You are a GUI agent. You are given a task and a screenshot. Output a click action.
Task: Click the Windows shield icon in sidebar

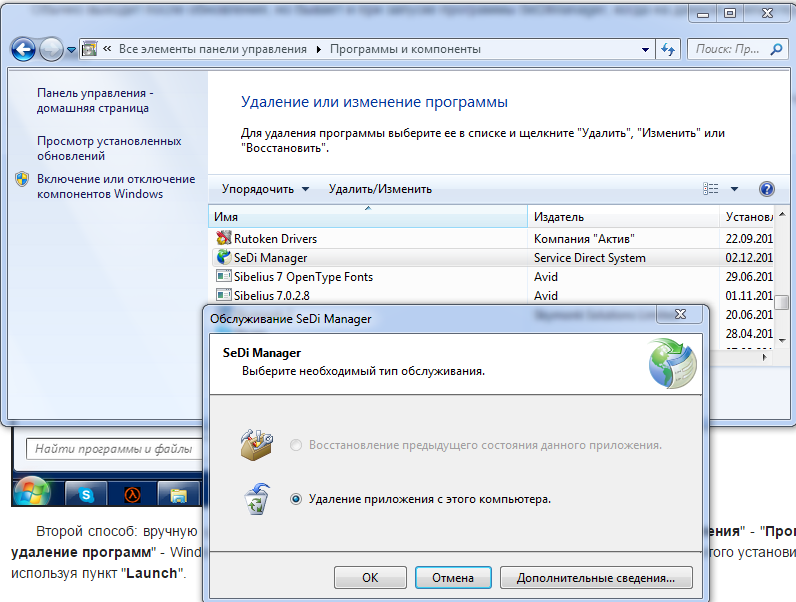click(x=22, y=179)
